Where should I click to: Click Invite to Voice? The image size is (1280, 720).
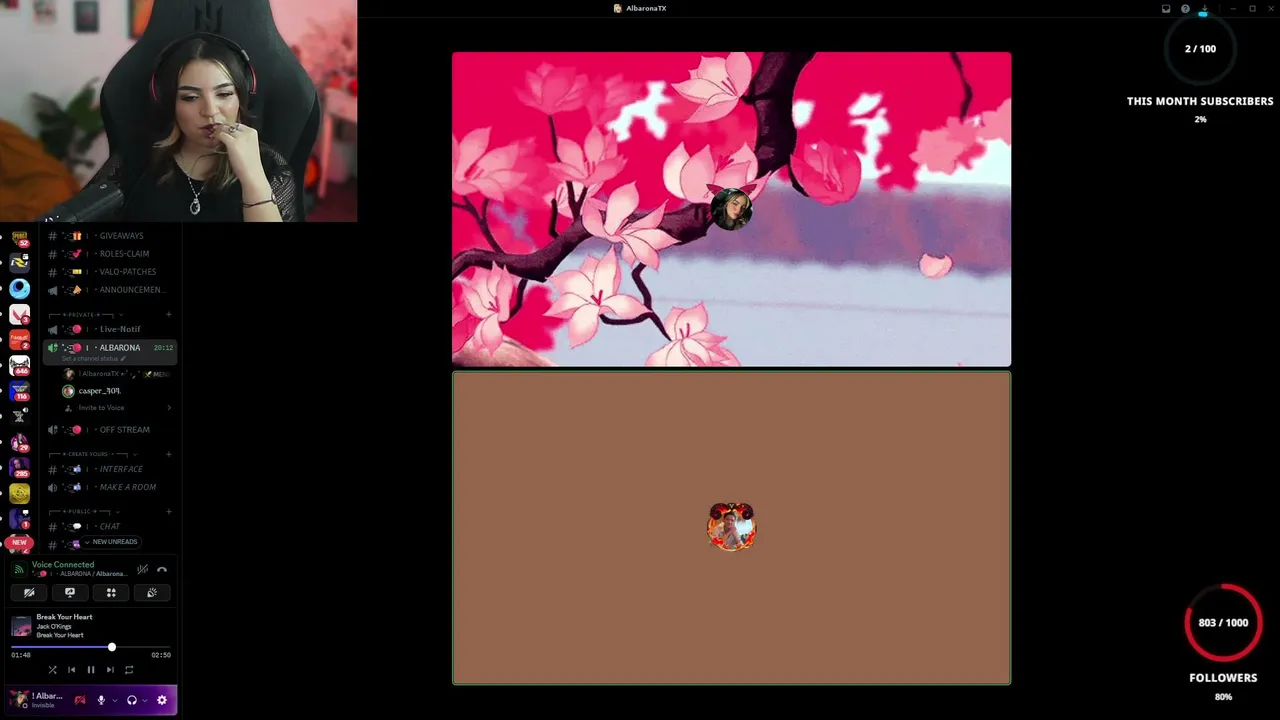[117, 408]
